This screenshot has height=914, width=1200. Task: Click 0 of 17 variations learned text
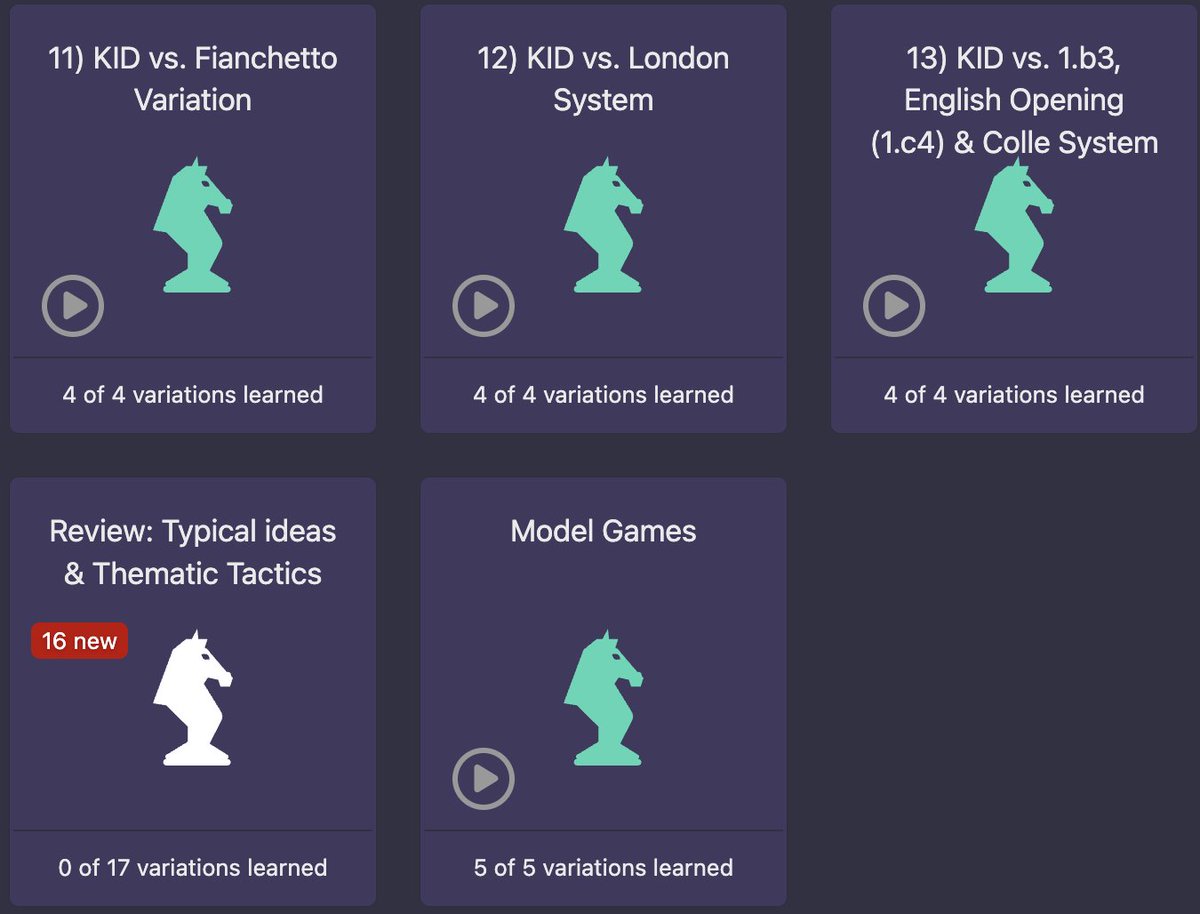pos(193,868)
